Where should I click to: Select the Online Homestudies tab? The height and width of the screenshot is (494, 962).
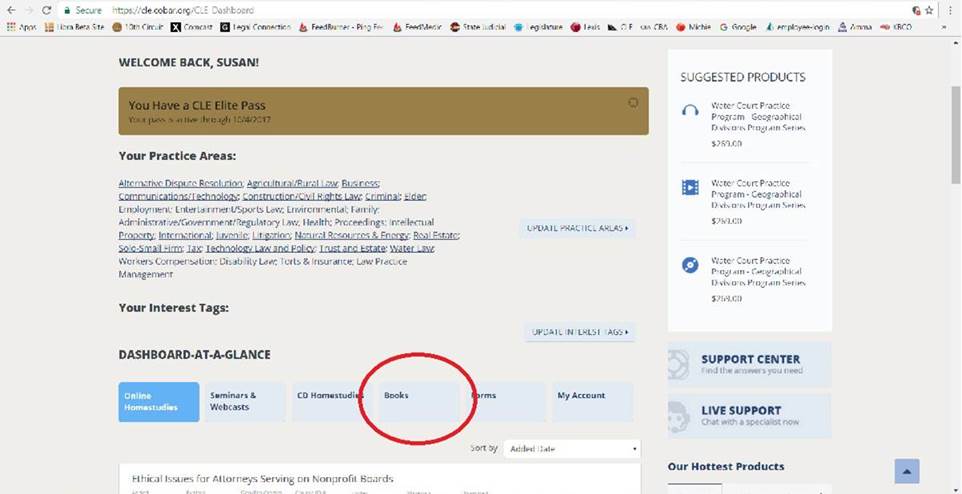159,402
